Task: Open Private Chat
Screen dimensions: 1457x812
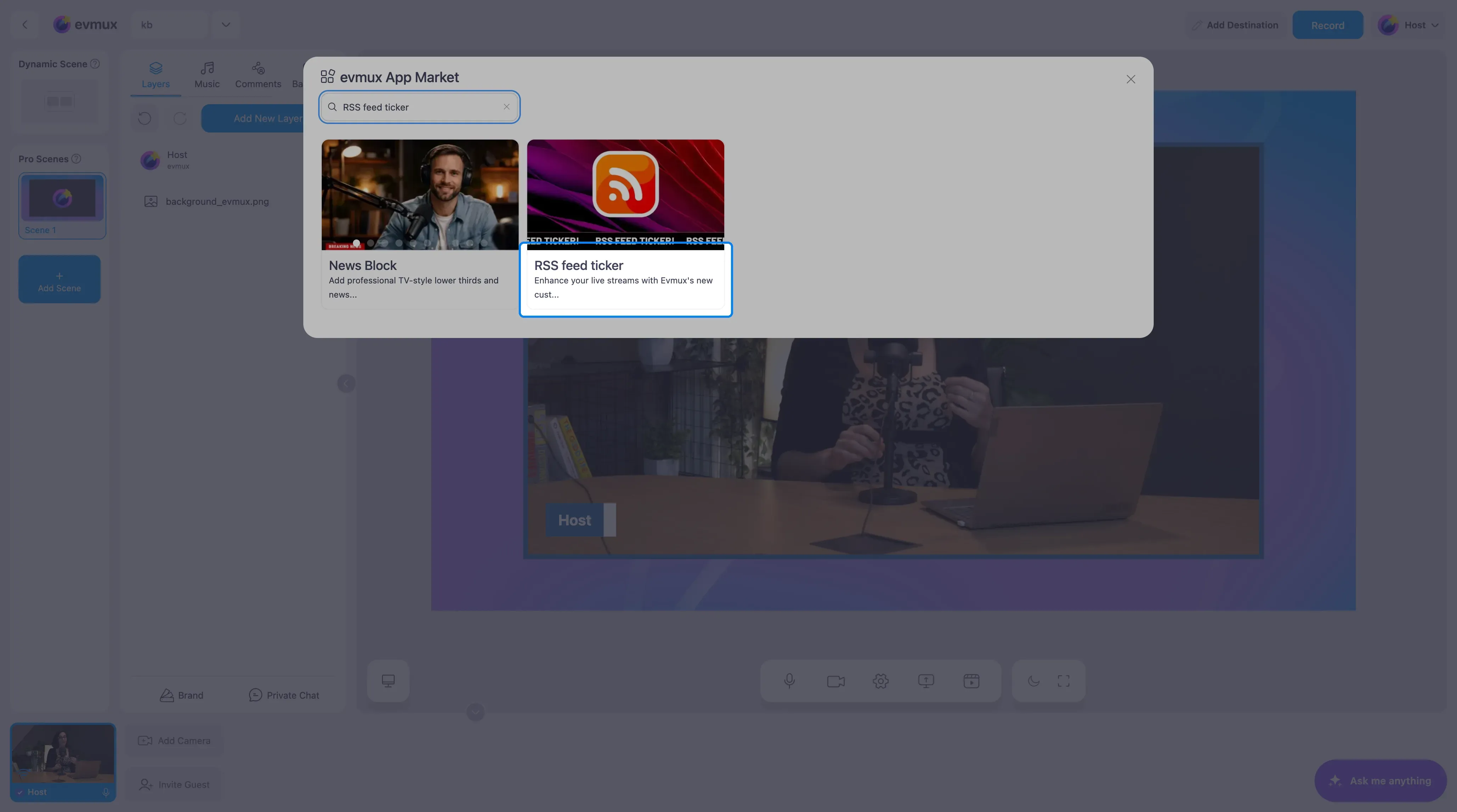Action: tap(284, 695)
